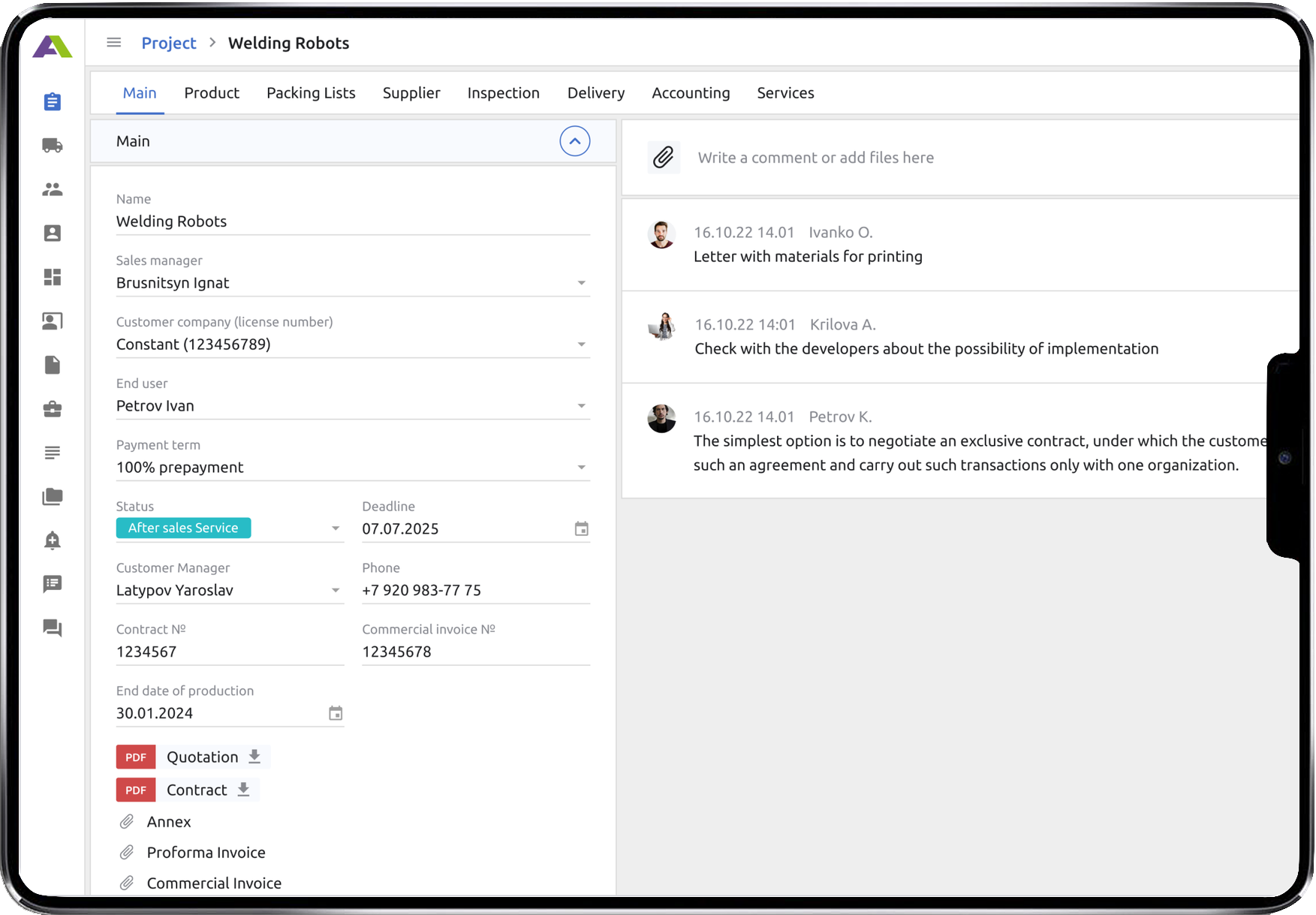The width and height of the screenshot is (1316, 915).
Task: Open the Deadline calendar picker
Action: [x=581, y=529]
